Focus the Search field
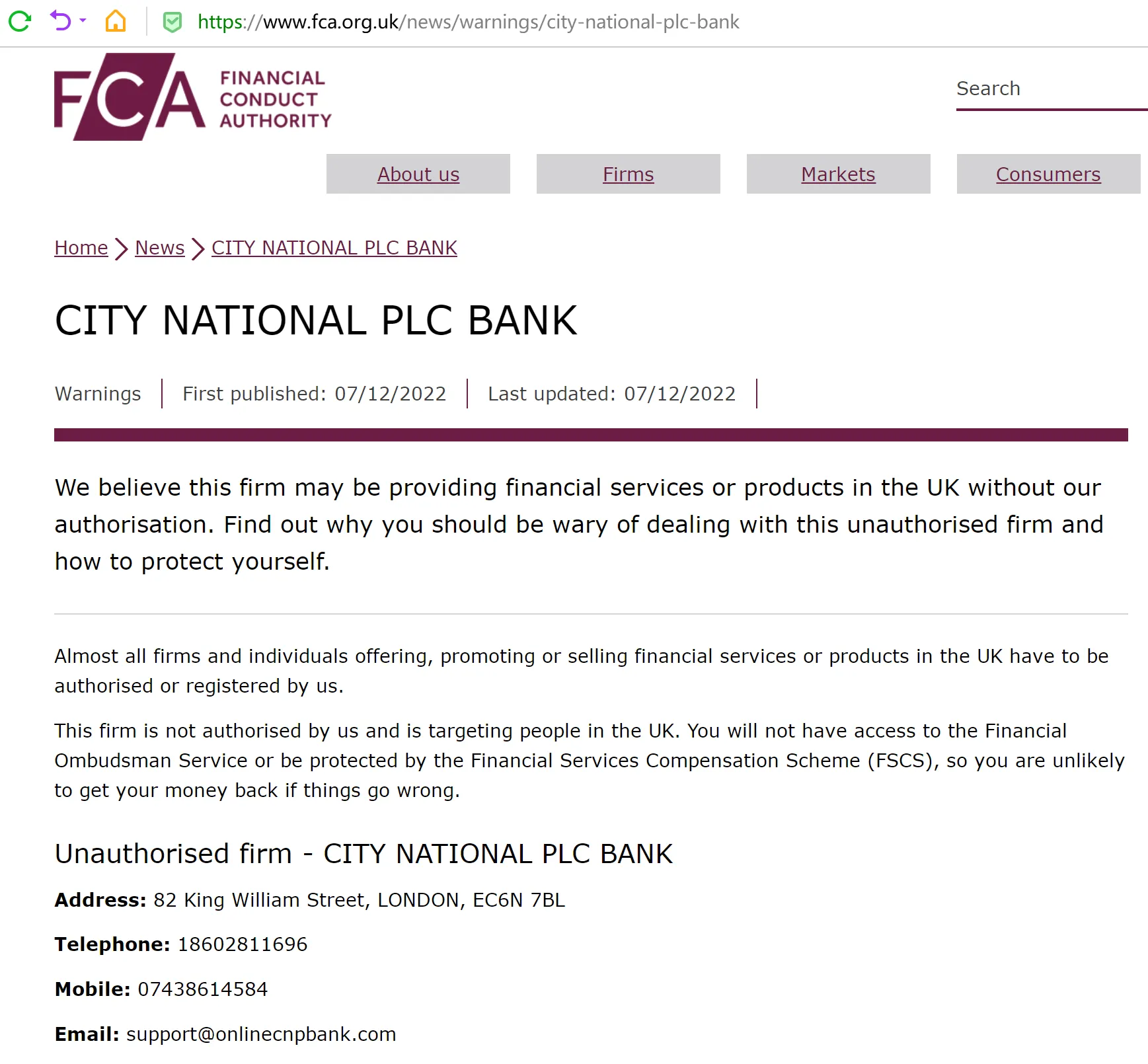 [1052, 89]
